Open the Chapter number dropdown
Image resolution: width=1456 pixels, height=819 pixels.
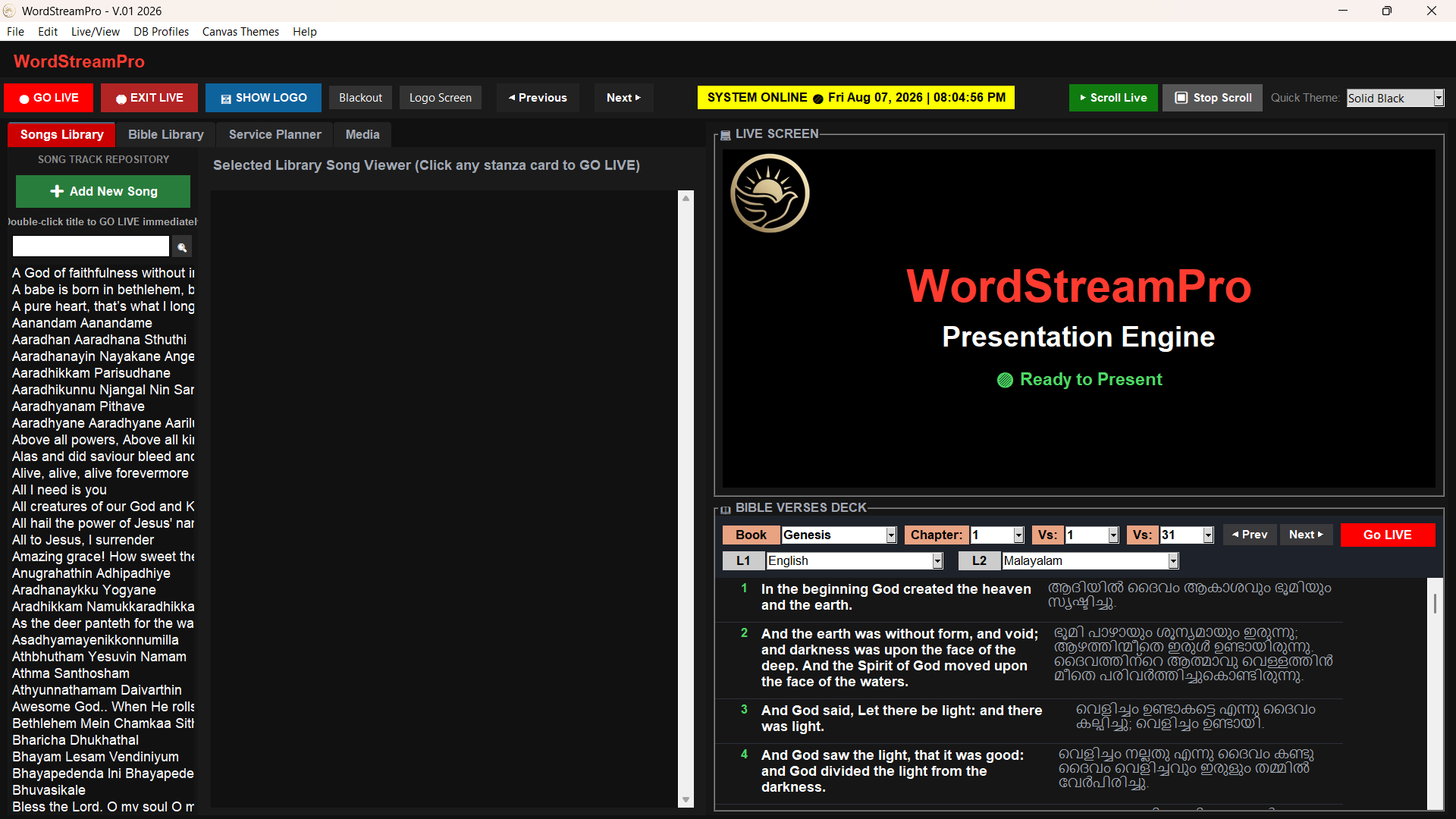tap(997, 535)
